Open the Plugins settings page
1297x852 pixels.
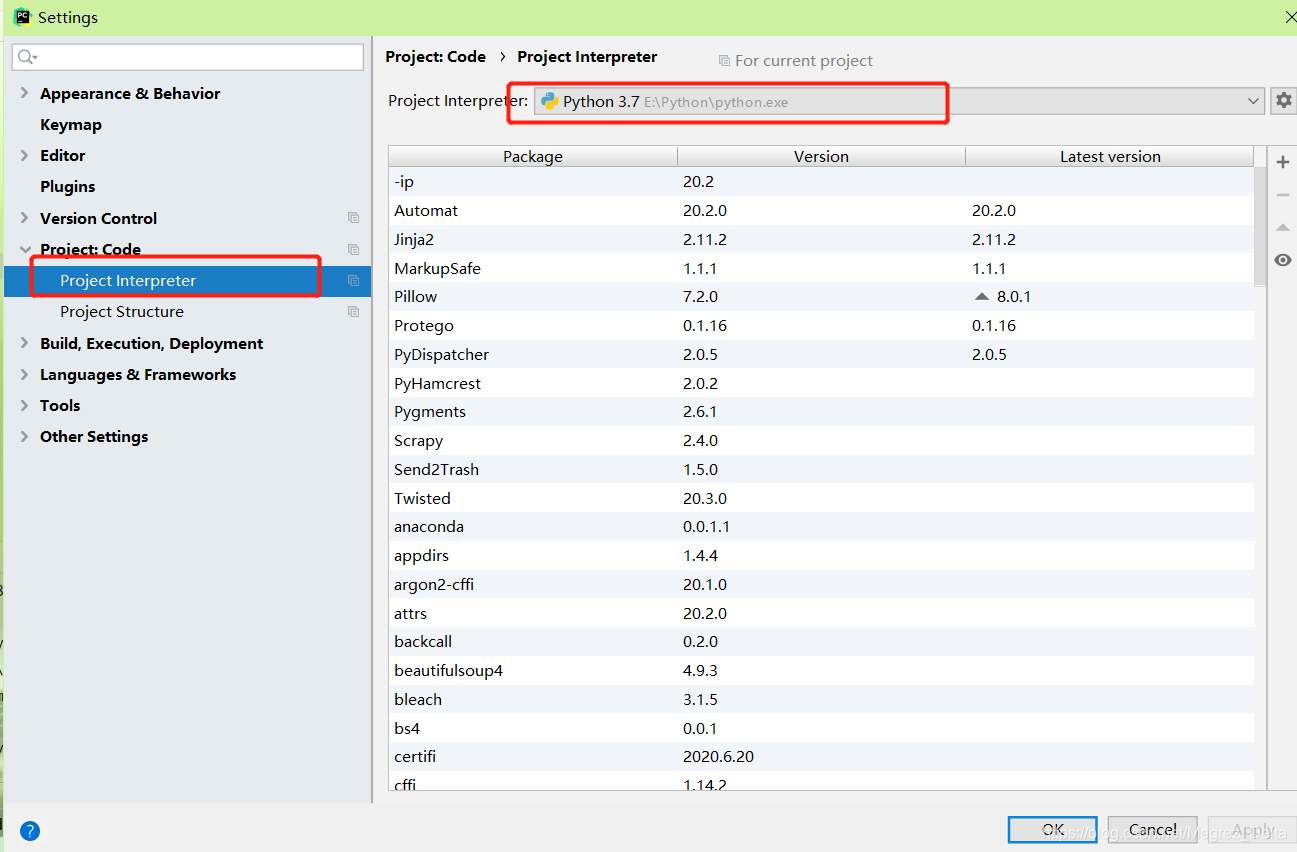click(68, 186)
